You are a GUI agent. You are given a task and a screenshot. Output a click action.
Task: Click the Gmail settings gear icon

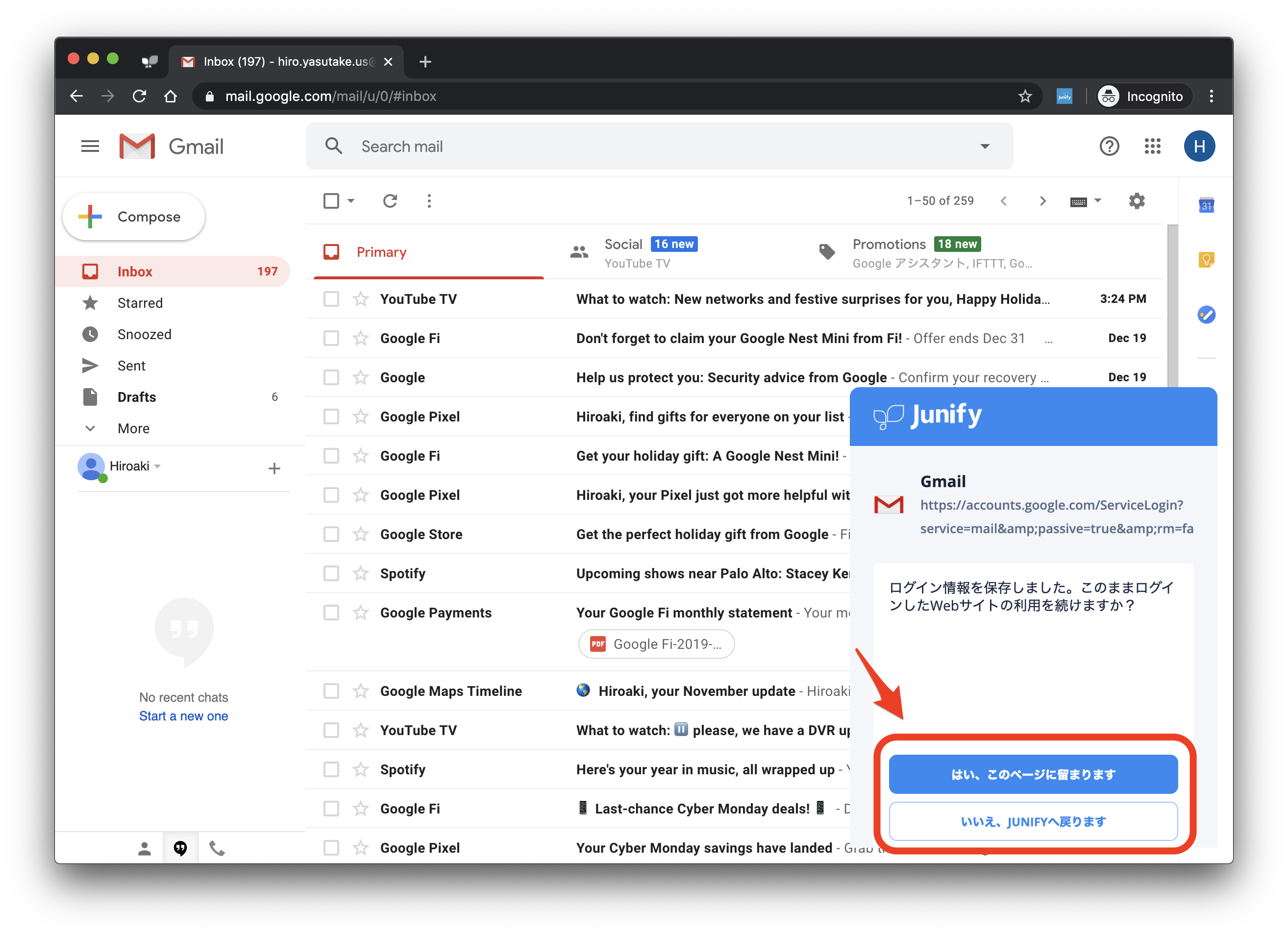pyautogui.click(x=1137, y=201)
